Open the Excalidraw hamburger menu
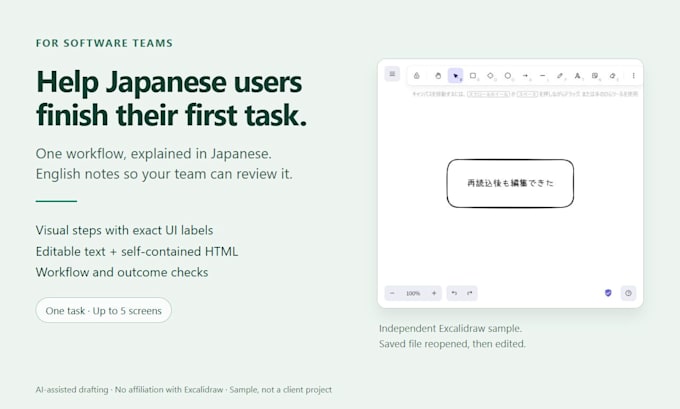The width and height of the screenshot is (680, 409). [x=392, y=74]
